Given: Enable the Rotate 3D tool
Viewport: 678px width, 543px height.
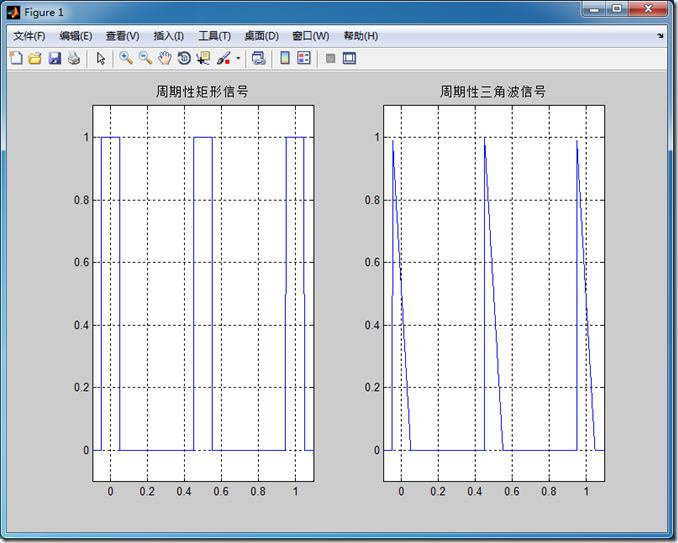Looking at the screenshot, I should pos(184,58).
